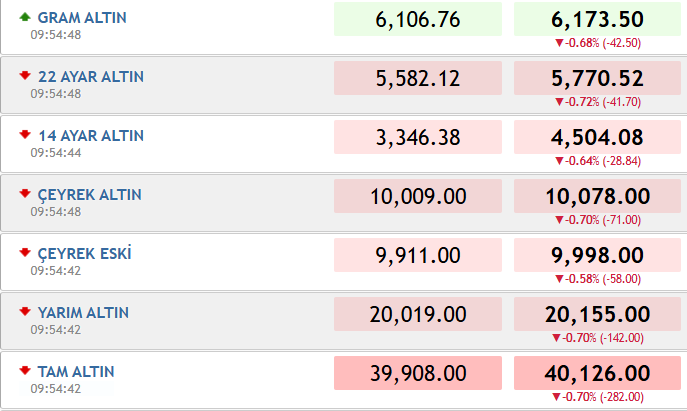Click red down arrow beside 14 AYAR ALTIN
This screenshot has width=687, height=411.
pyautogui.click(x=25, y=135)
